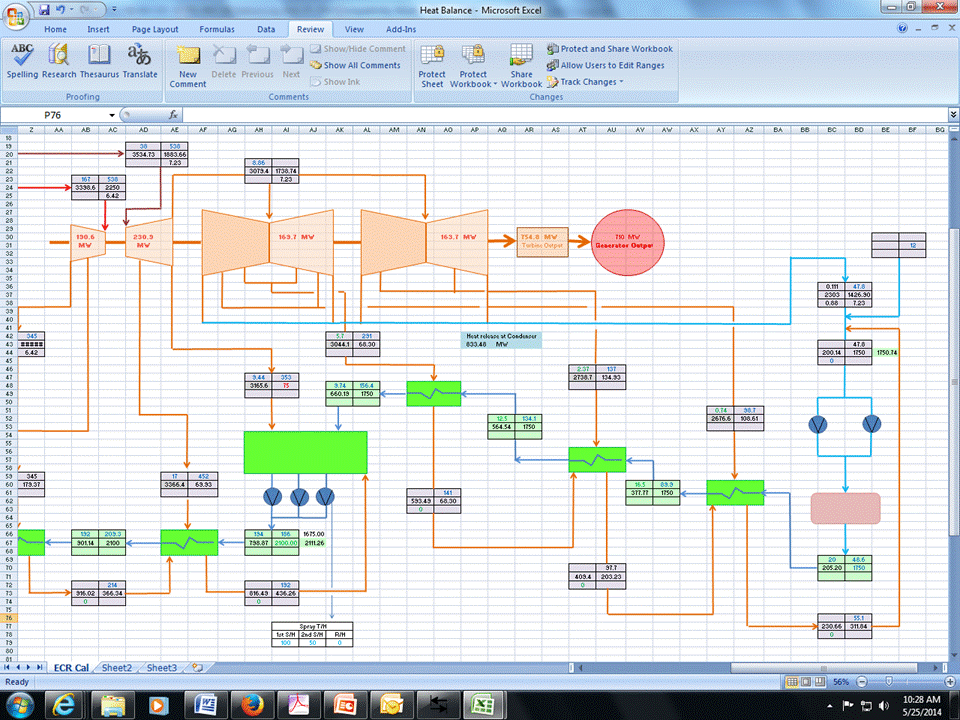Open the Add-Ins ribbon tab
The width and height of the screenshot is (960, 720).
[x=401, y=29]
